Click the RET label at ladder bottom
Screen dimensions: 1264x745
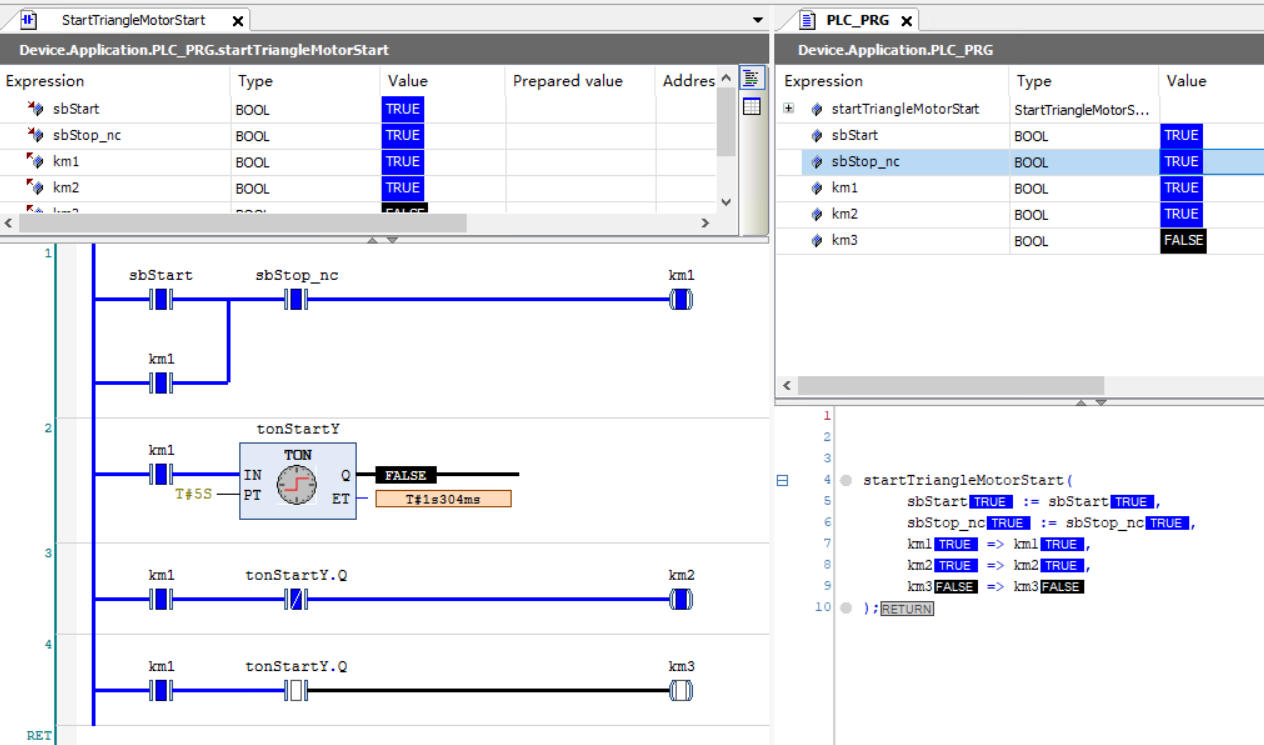39,735
